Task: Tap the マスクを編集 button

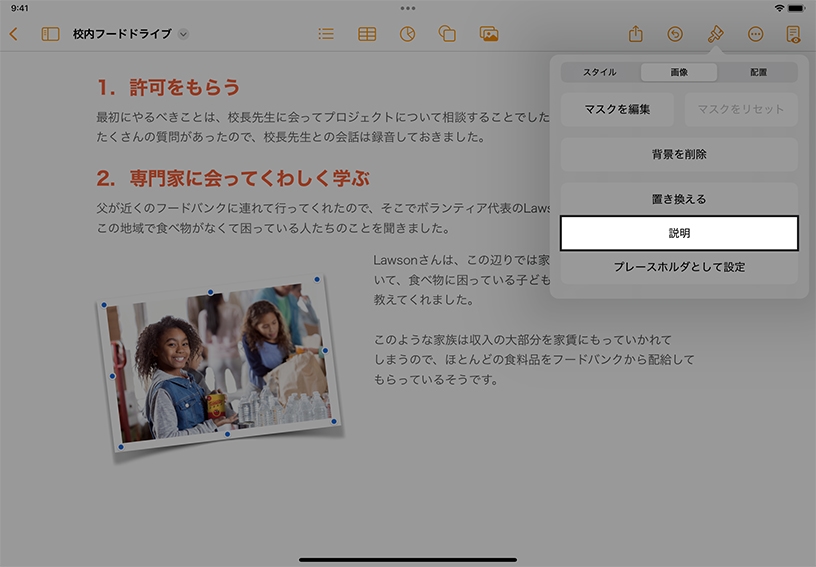Action: click(617, 109)
